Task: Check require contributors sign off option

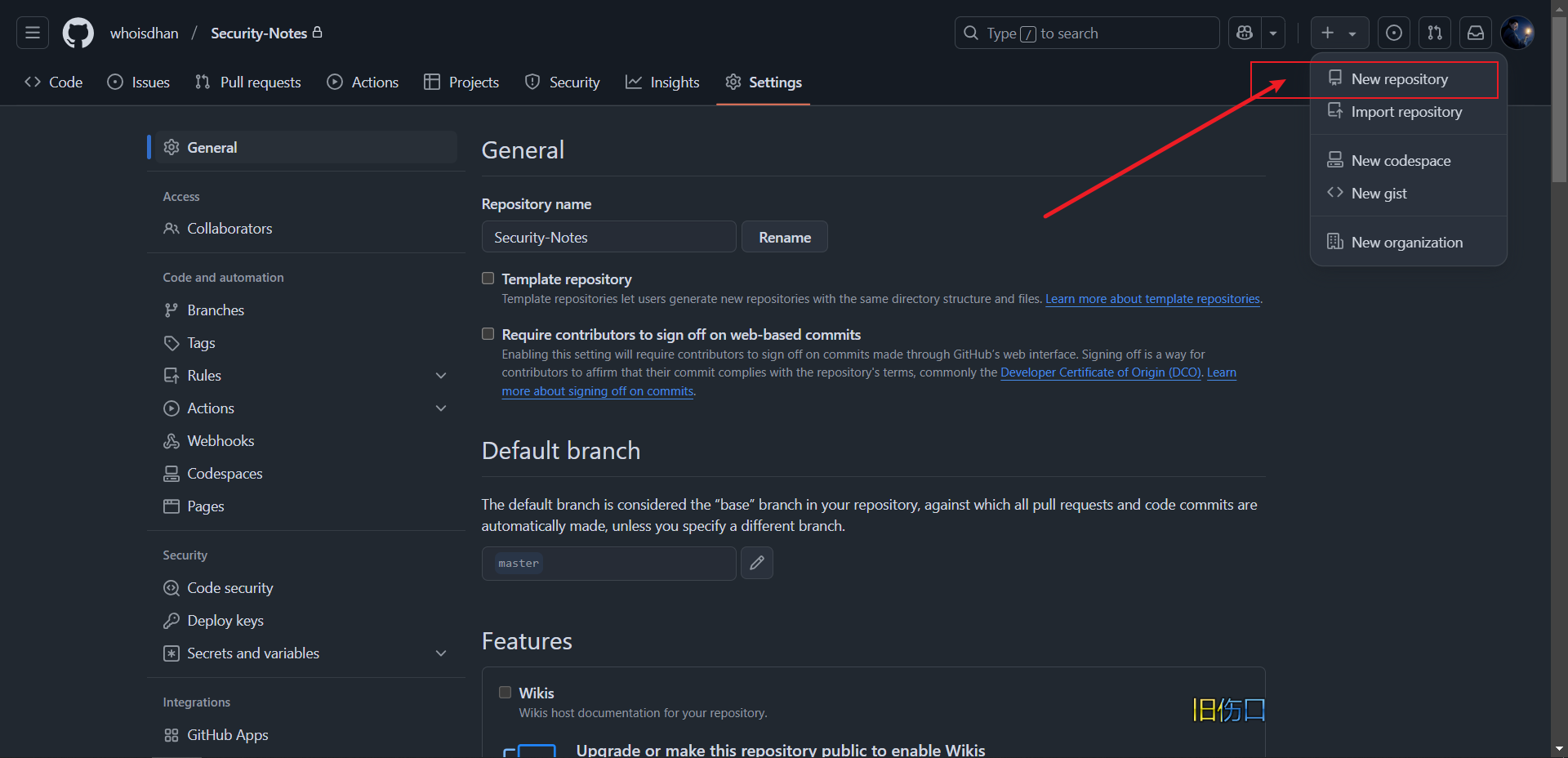Action: click(x=488, y=334)
